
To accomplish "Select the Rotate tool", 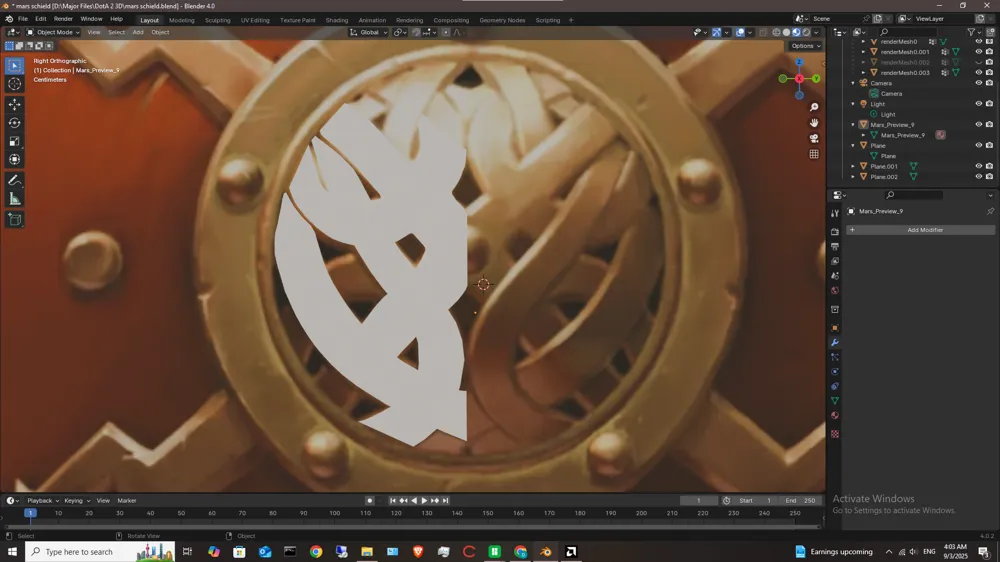I will (15, 122).
